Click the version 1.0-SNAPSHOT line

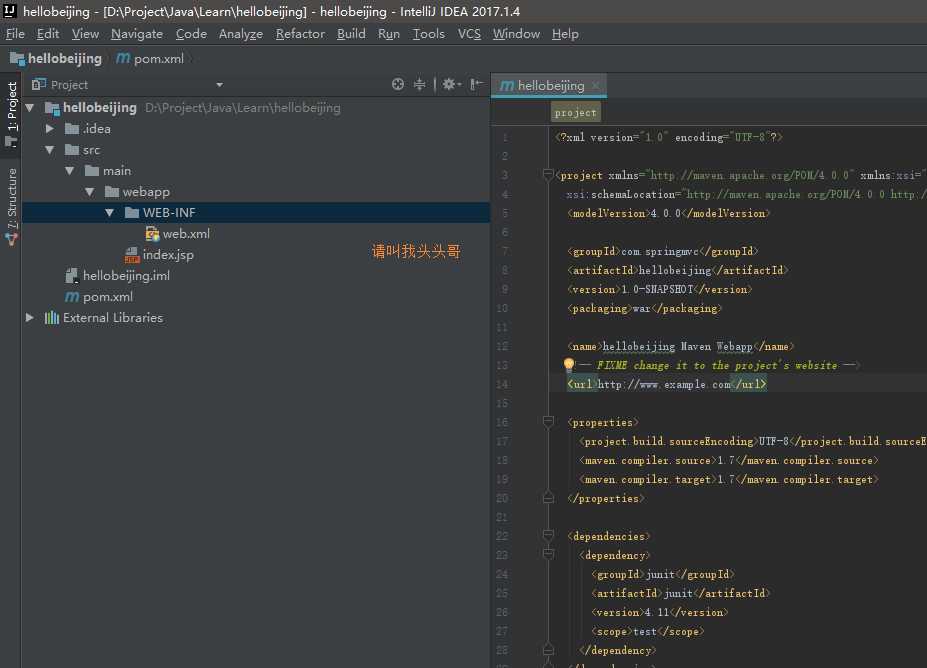point(660,289)
